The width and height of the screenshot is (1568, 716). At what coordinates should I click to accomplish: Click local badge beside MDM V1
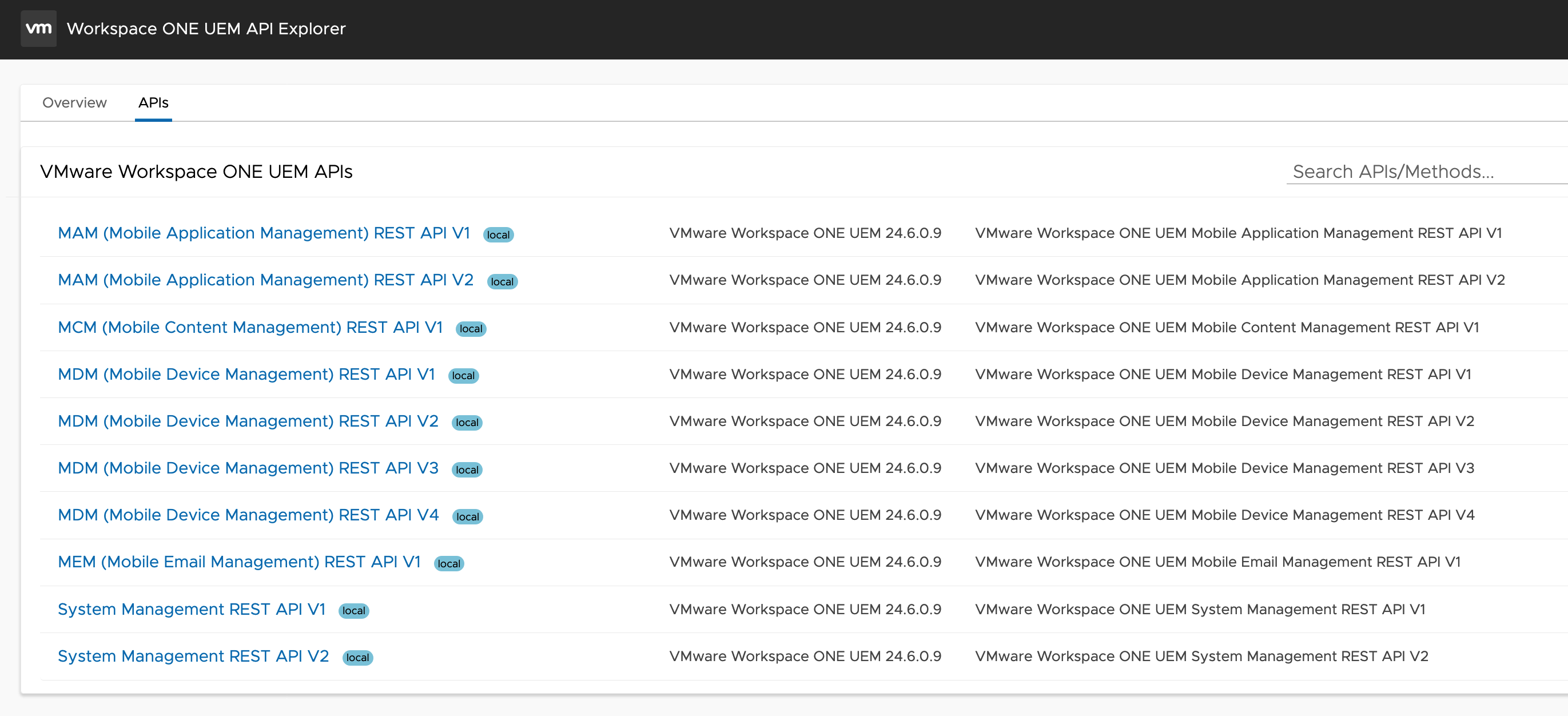[463, 376]
